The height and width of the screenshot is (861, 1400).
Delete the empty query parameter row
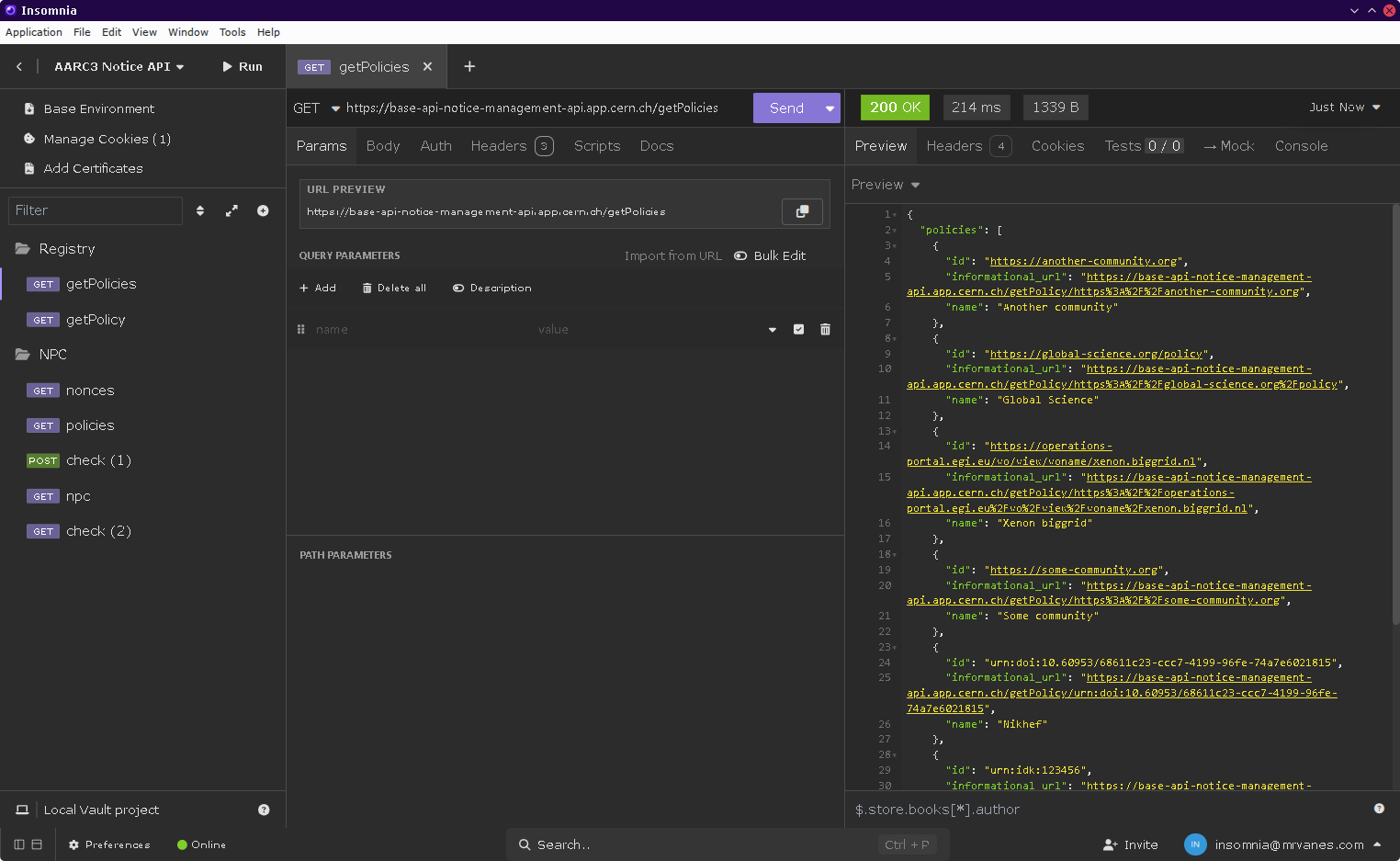pos(825,330)
